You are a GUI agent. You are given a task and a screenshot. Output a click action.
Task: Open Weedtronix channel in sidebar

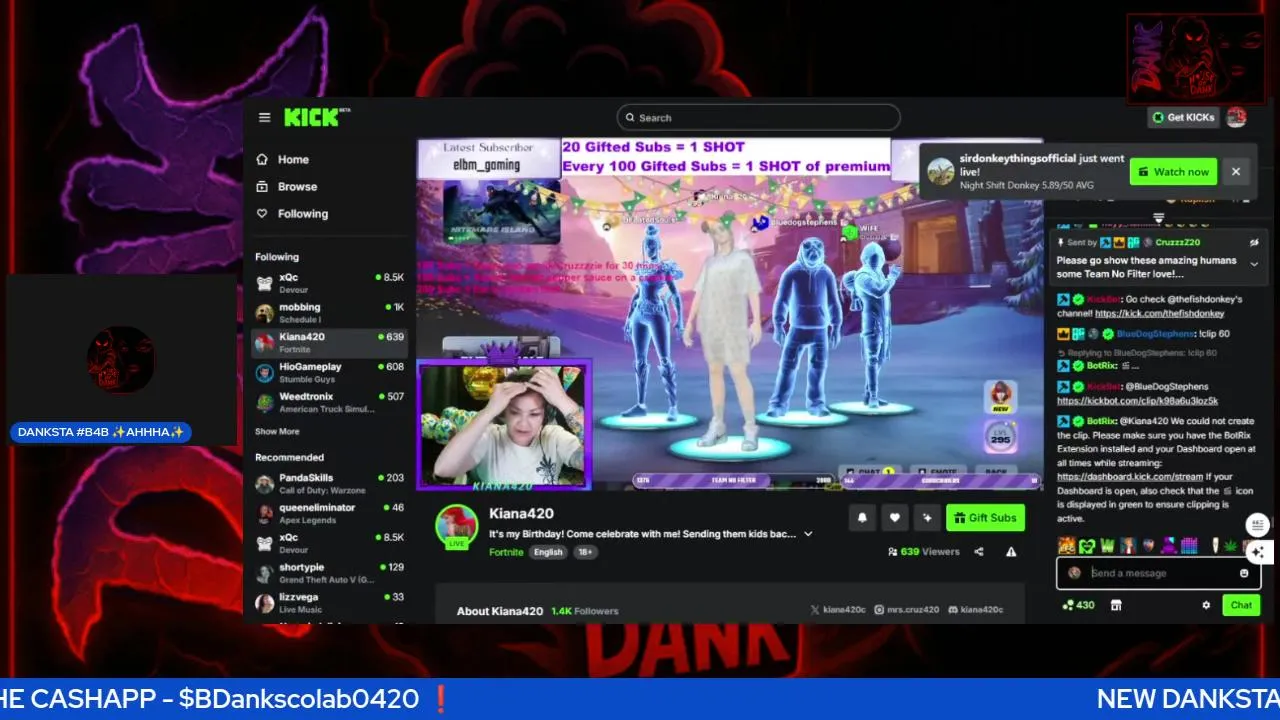[329, 403]
